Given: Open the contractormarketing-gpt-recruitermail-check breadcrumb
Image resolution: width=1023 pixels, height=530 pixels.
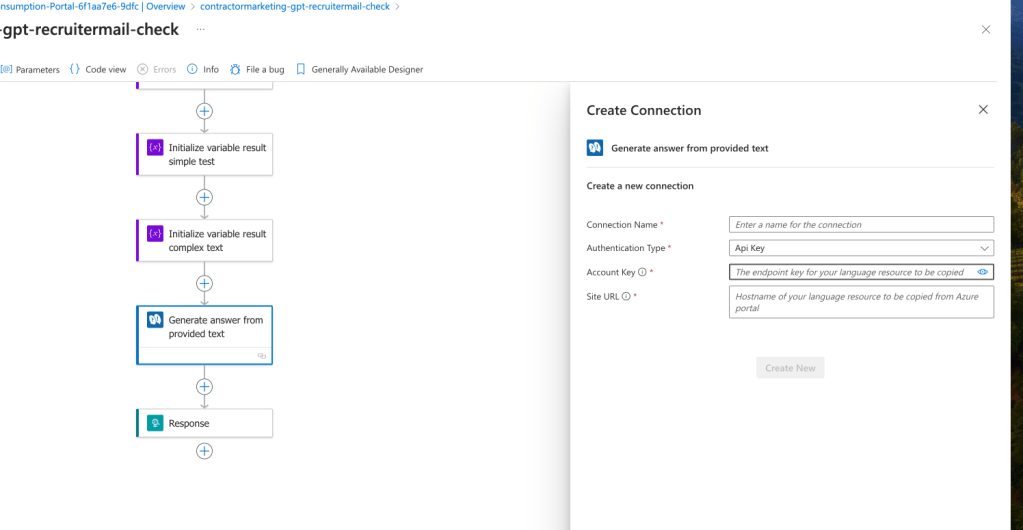Looking at the screenshot, I should point(294,7).
